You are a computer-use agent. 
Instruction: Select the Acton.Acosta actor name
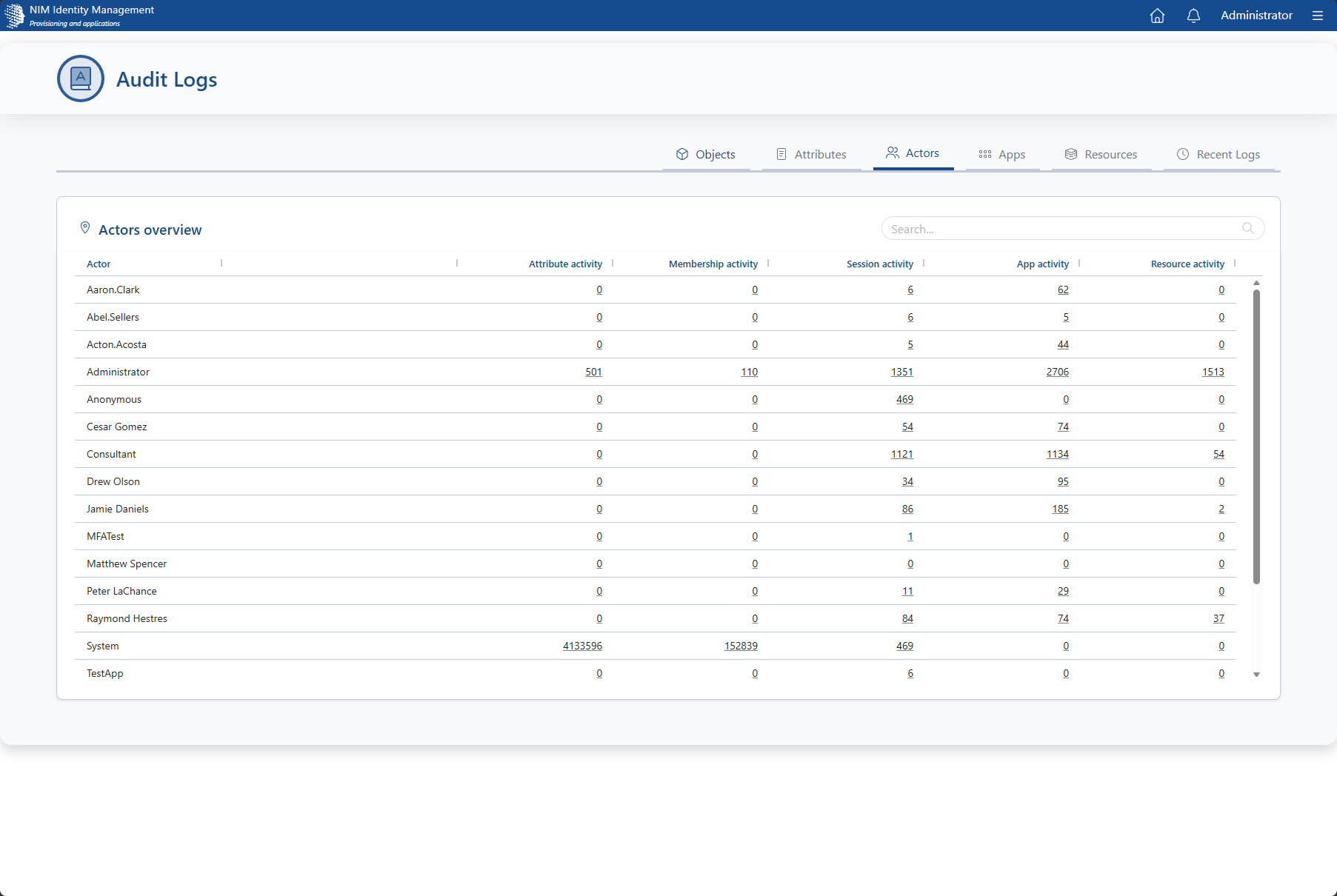point(116,344)
